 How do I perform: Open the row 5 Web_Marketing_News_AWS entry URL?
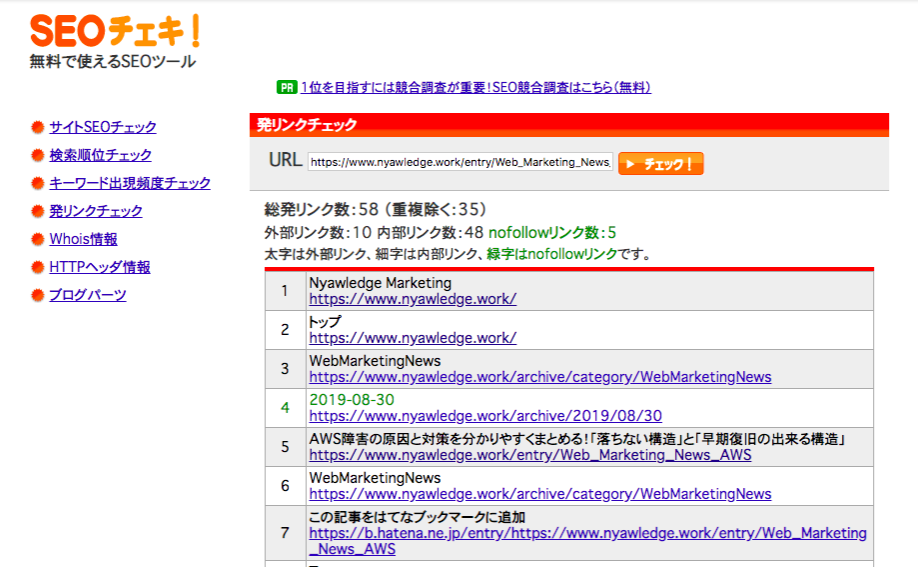pos(530,455)
